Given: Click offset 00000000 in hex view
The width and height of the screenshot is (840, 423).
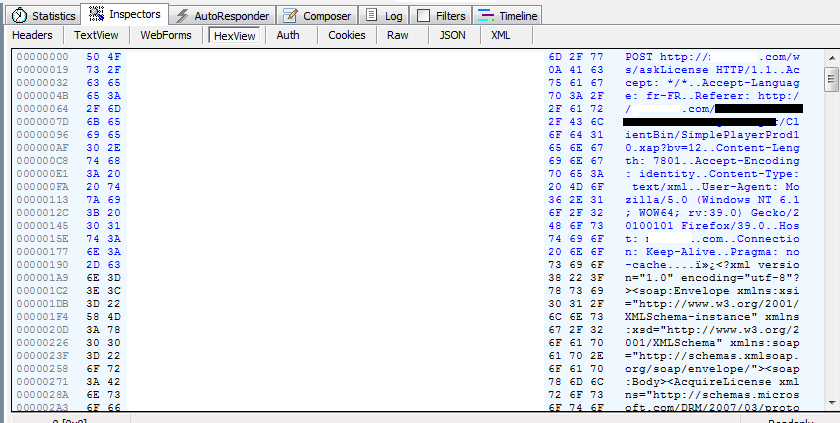Looking at the screenshot, I should [x=42, y=57].
